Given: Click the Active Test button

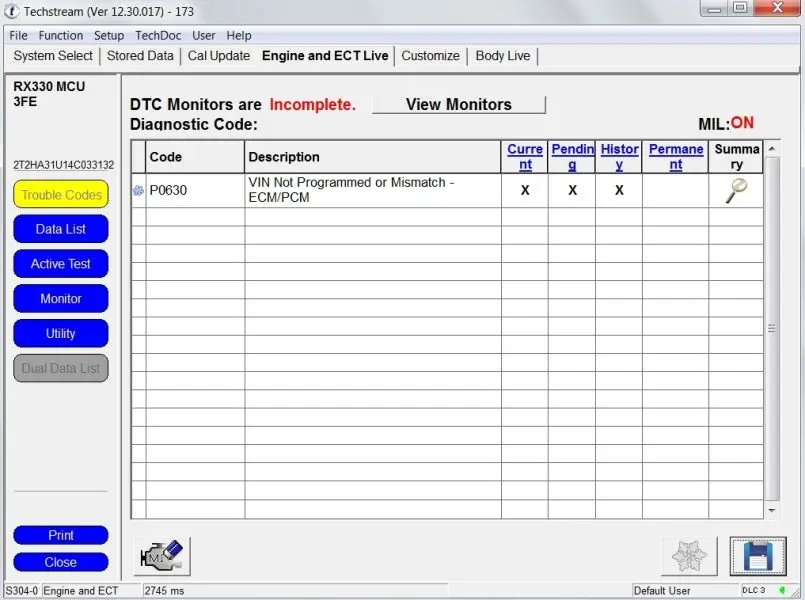Looking at the screenshot, I should tap(61, 264).
